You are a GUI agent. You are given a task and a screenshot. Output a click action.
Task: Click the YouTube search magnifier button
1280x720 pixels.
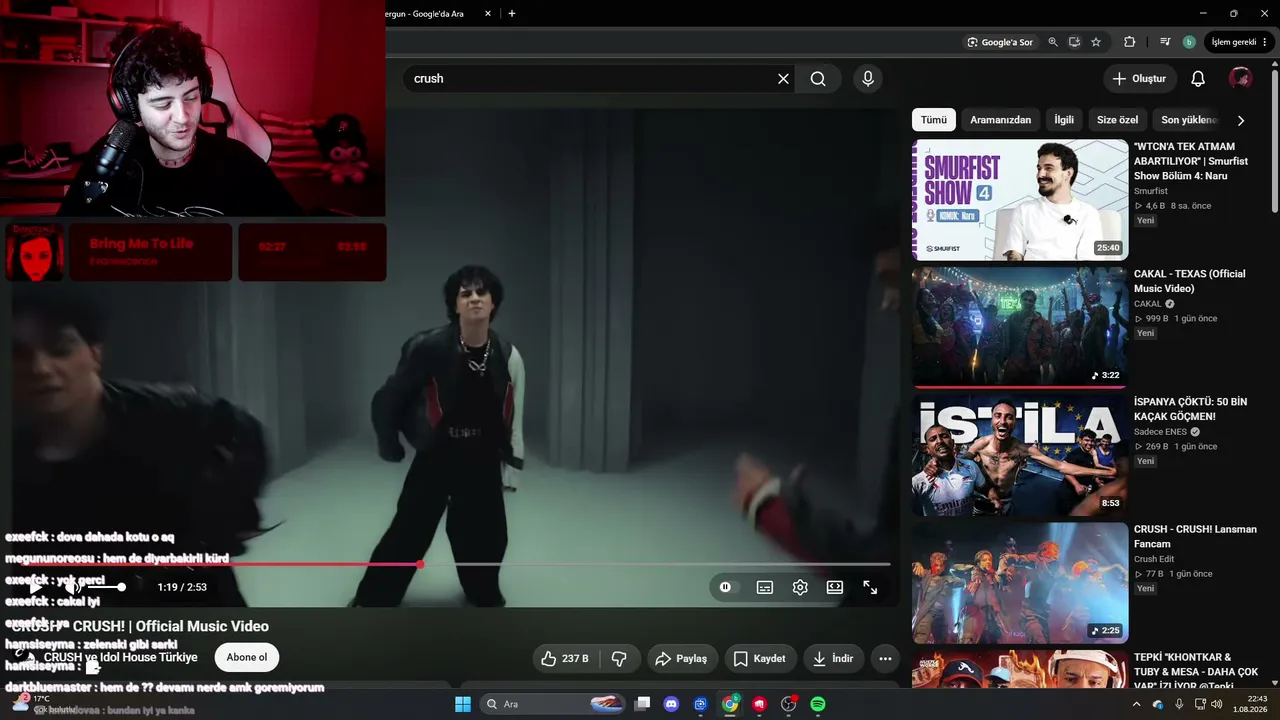coord(818,79)
